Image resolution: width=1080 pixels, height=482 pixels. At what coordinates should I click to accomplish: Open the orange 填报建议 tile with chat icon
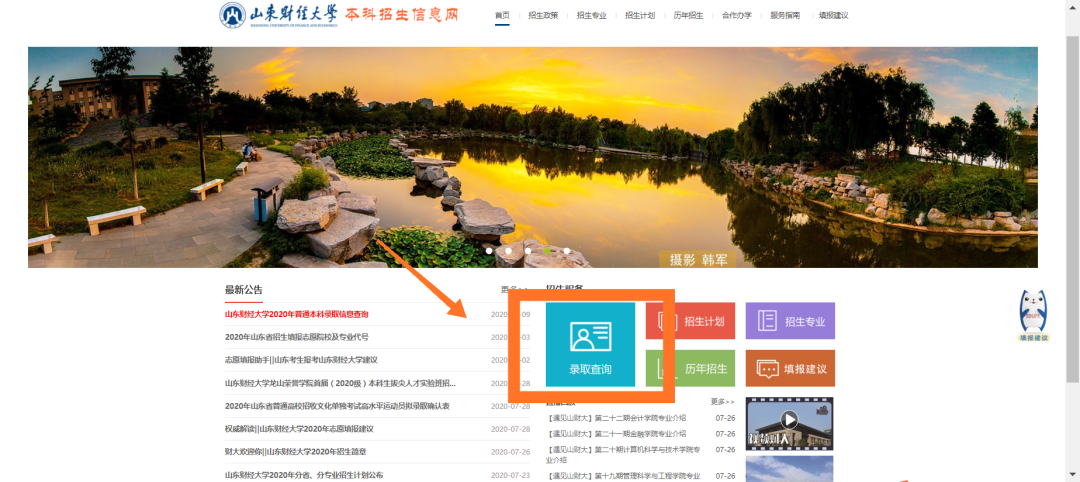click(790, 368)
